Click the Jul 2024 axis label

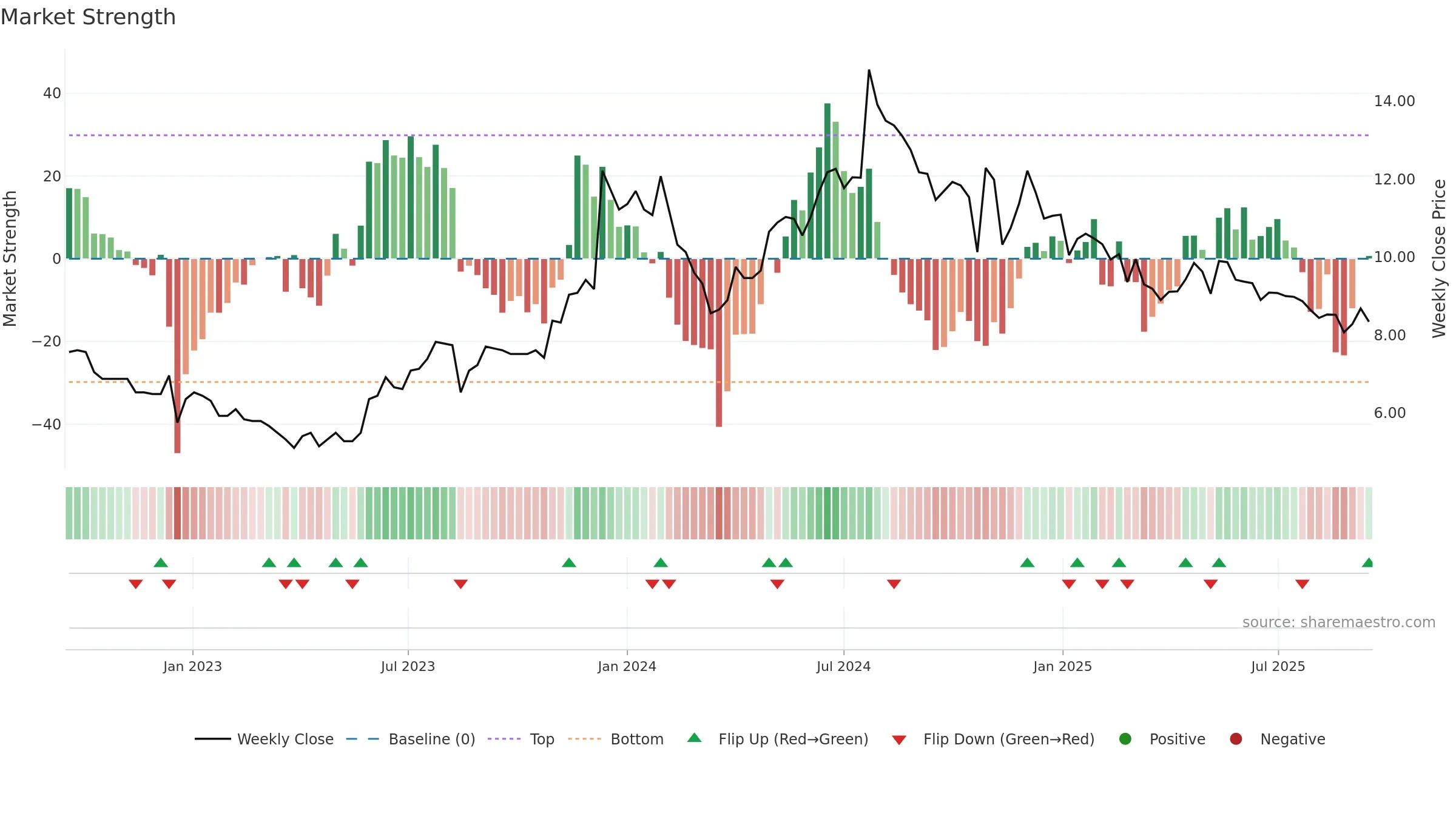tap(843, 666)
